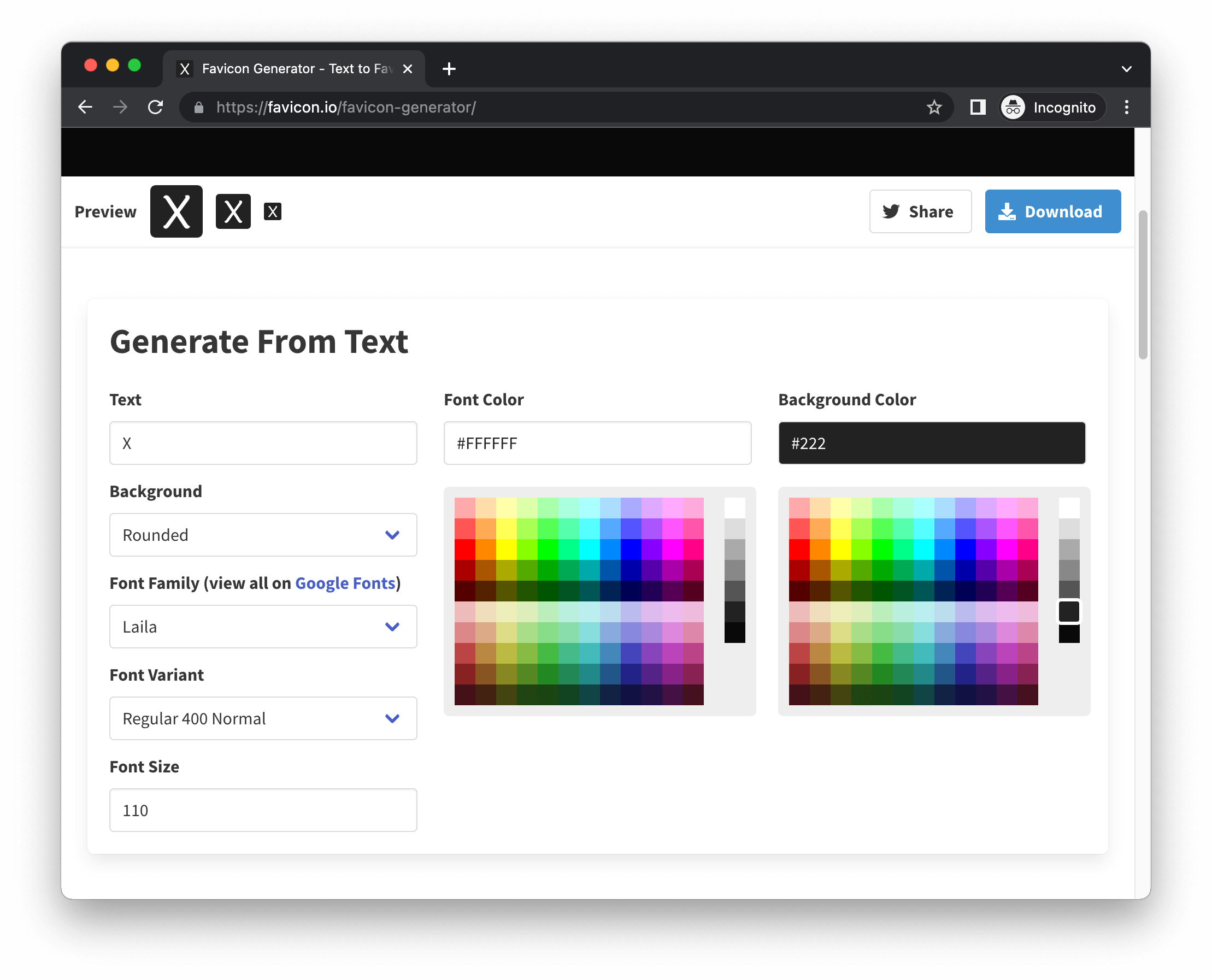Expand the tab search chevron
The width and height of the screenshot is (1212, 980).
point(1126,69)
